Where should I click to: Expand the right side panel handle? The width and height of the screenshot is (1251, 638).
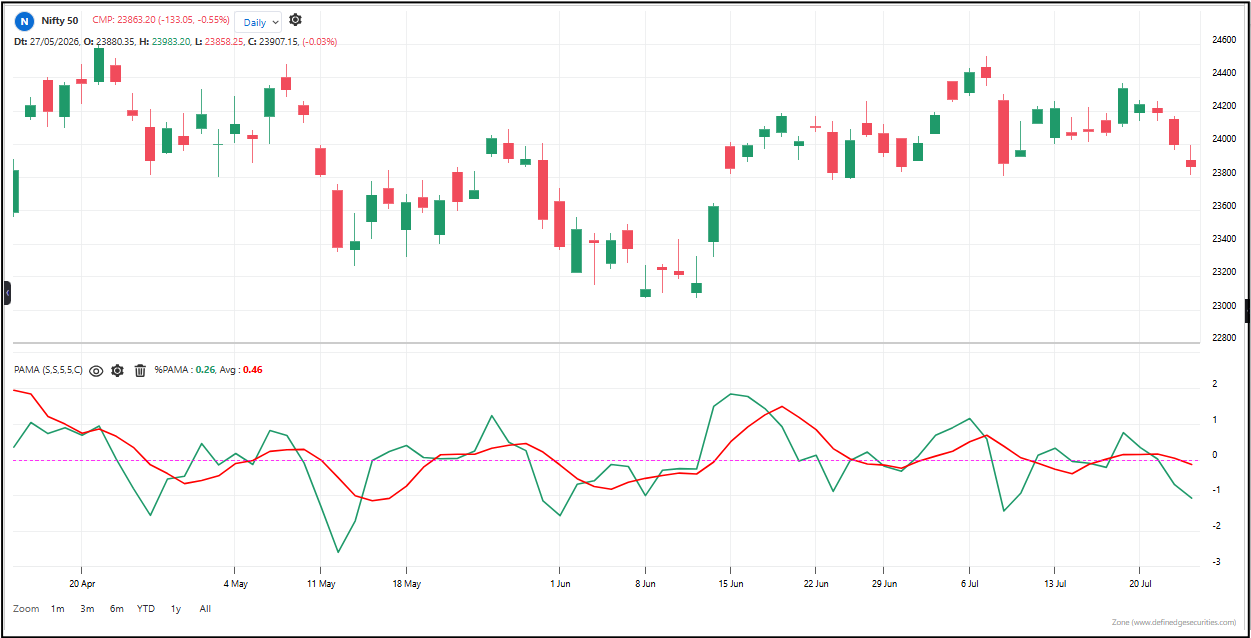(1246, 311)
